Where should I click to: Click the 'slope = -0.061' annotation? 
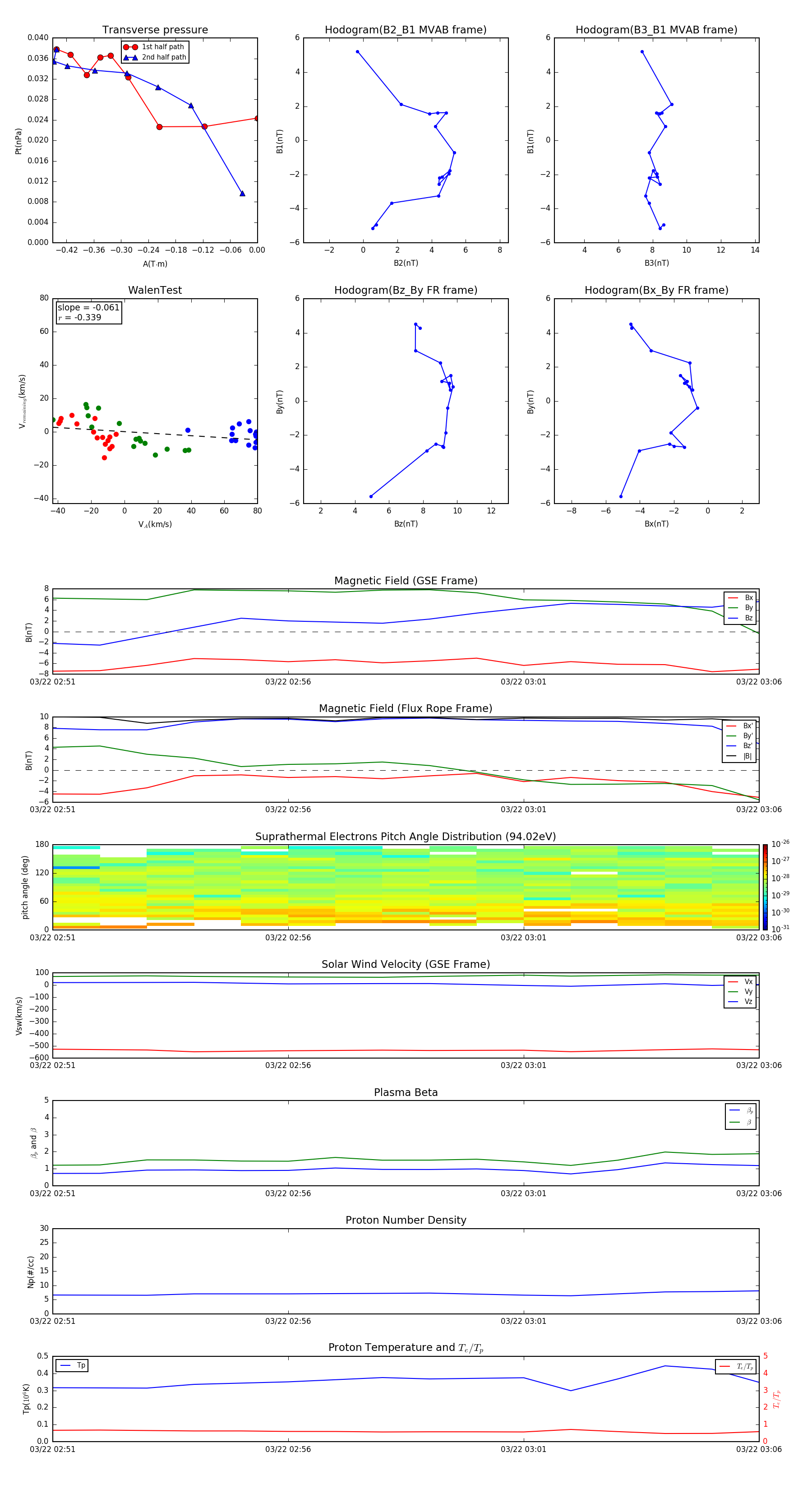tap(88, 308)
